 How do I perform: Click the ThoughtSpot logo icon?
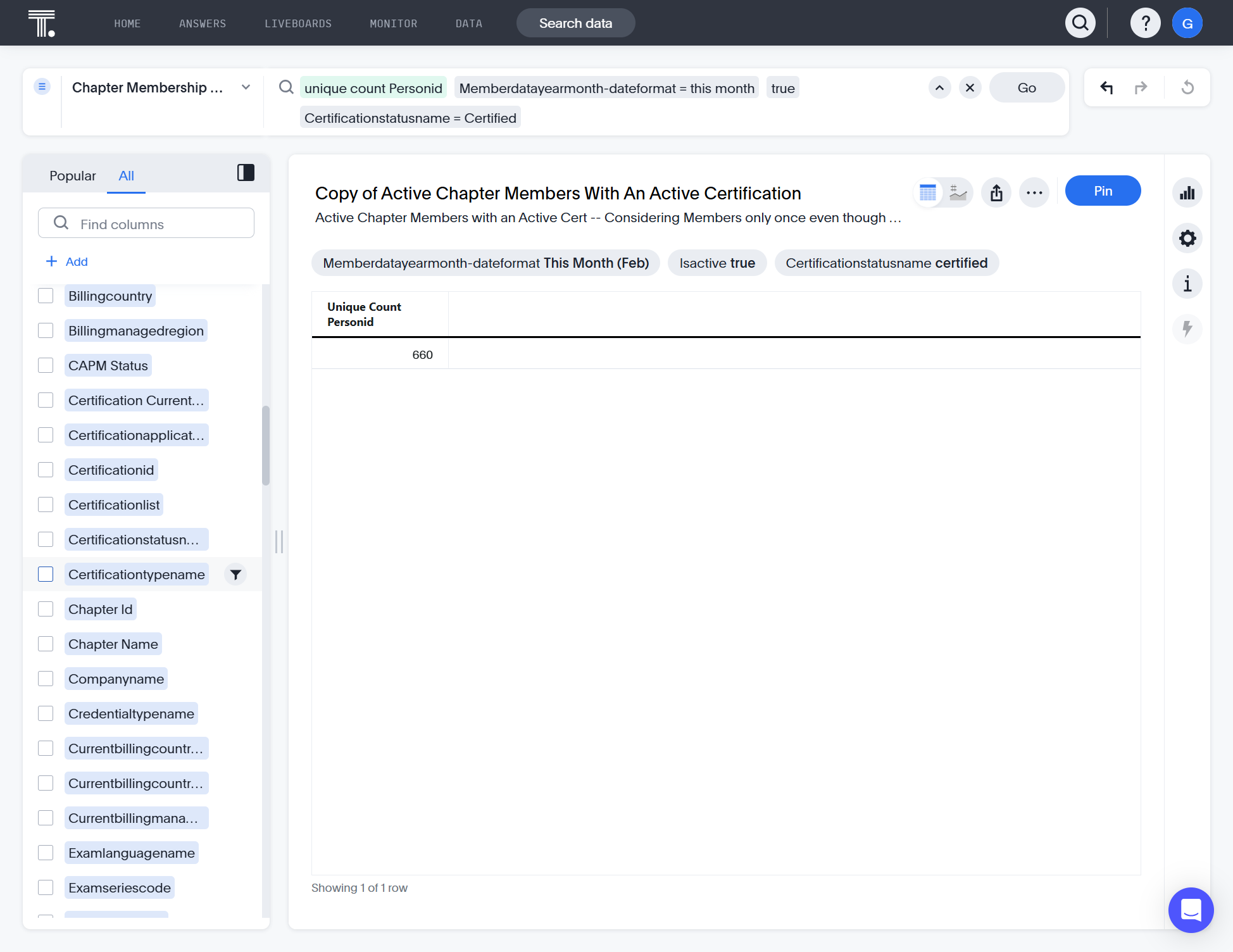42,23
